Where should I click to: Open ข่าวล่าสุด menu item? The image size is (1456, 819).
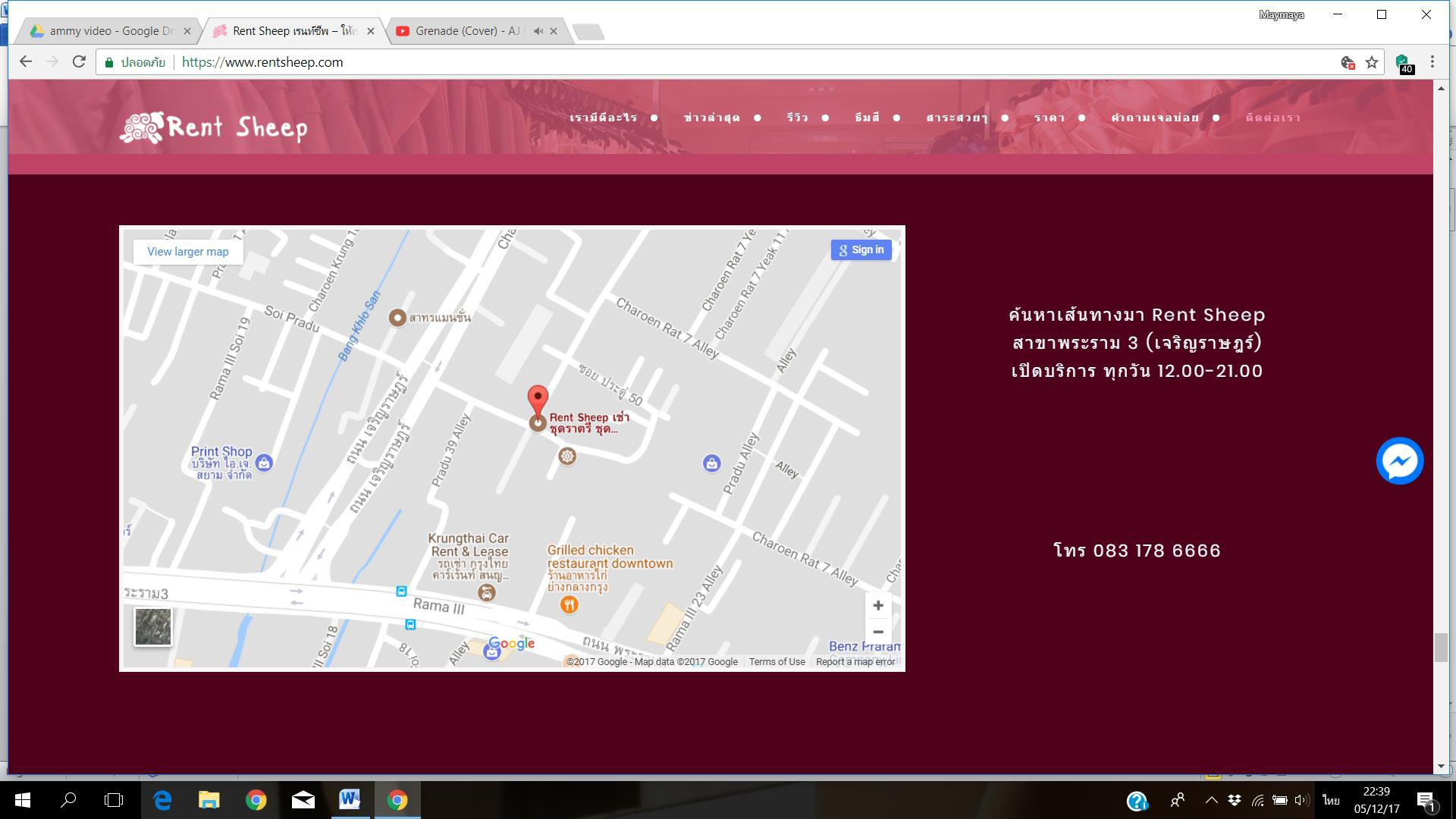pyautogui.click(x=711, y=118)
